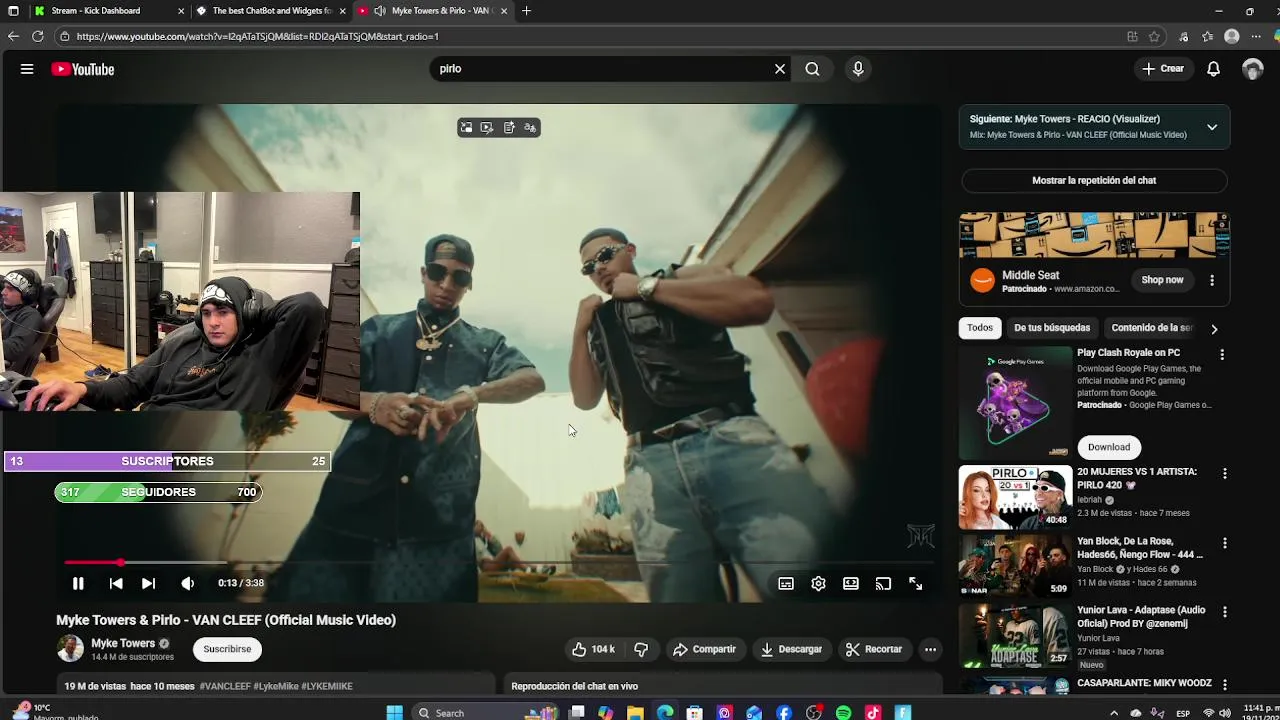The width and height of the screenshot is (1280, 720).
Task: Pause the video with the pause button
Action: pyautogui.click(x=78, y=583)
